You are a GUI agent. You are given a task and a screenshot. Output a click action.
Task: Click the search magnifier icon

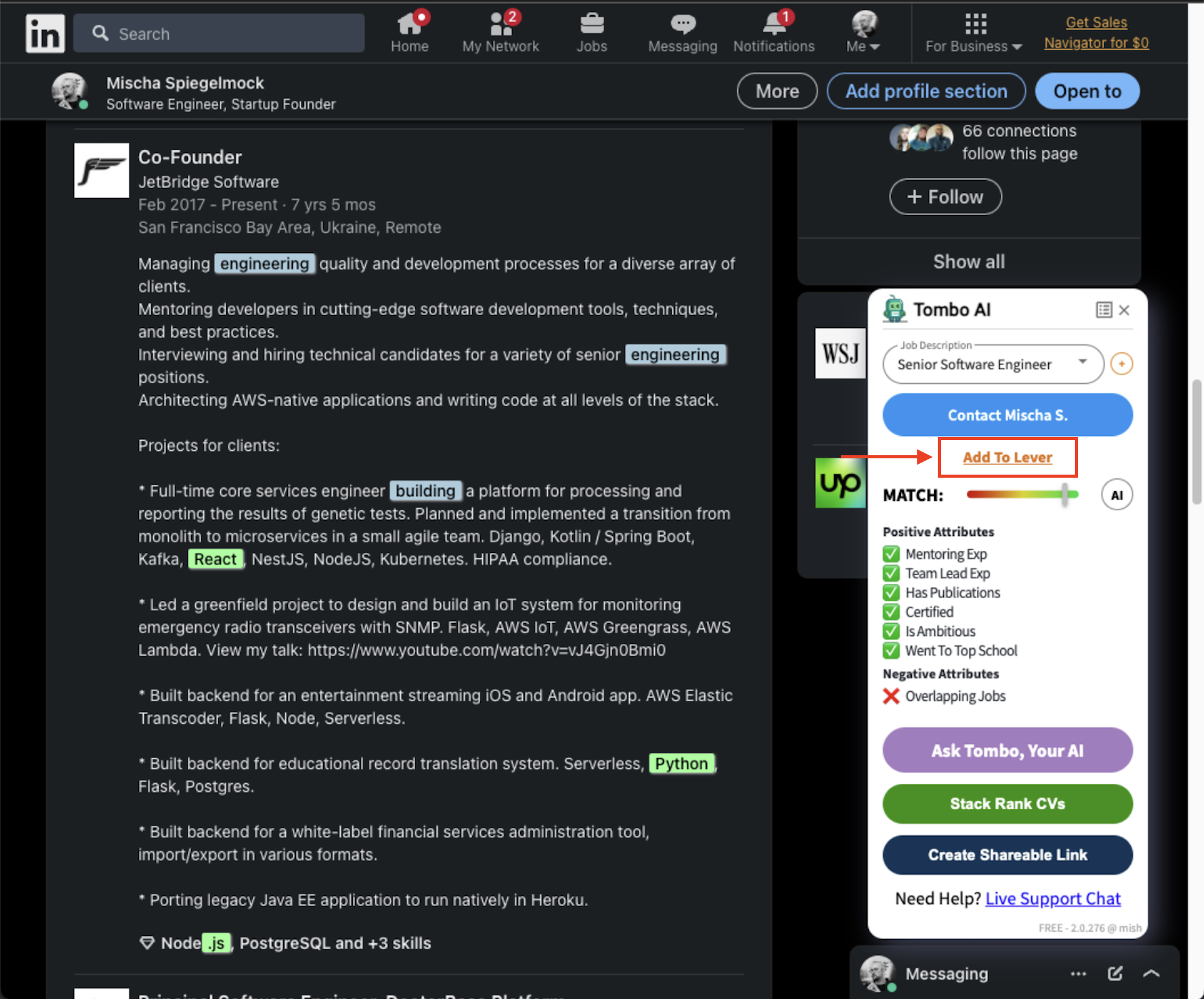tap(101, 33)
